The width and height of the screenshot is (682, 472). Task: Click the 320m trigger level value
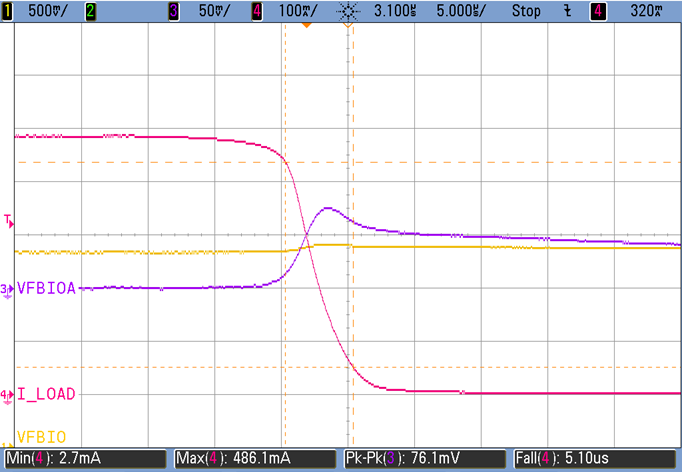(x=646, y=11)
